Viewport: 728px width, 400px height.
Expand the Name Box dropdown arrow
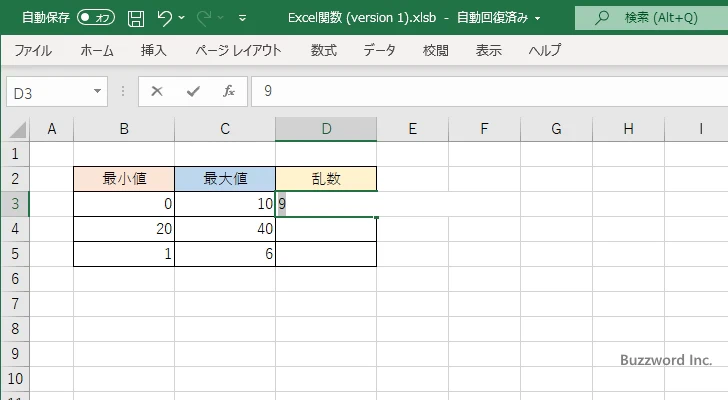point(98,91)
